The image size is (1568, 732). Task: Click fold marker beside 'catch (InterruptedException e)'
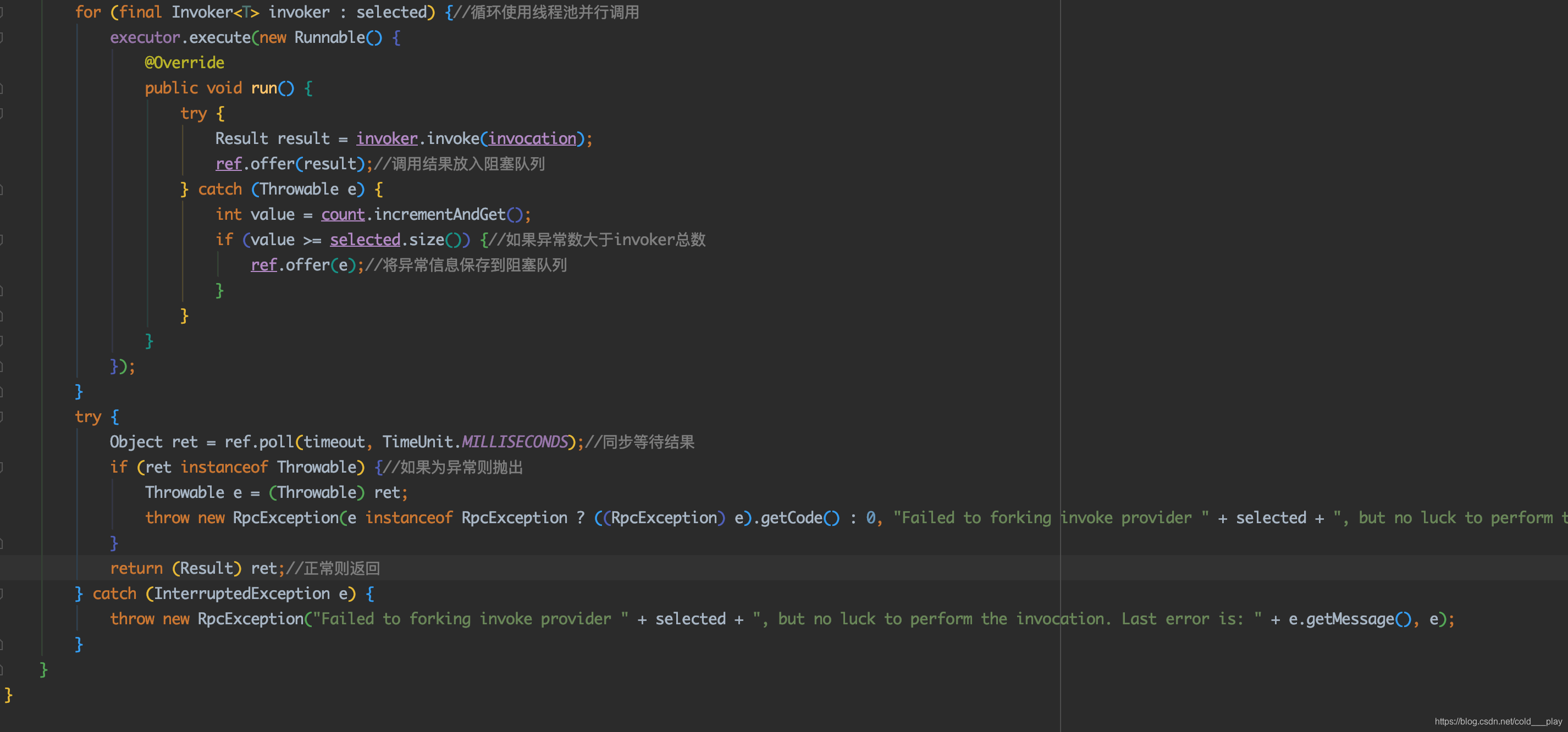pos(2,594)
